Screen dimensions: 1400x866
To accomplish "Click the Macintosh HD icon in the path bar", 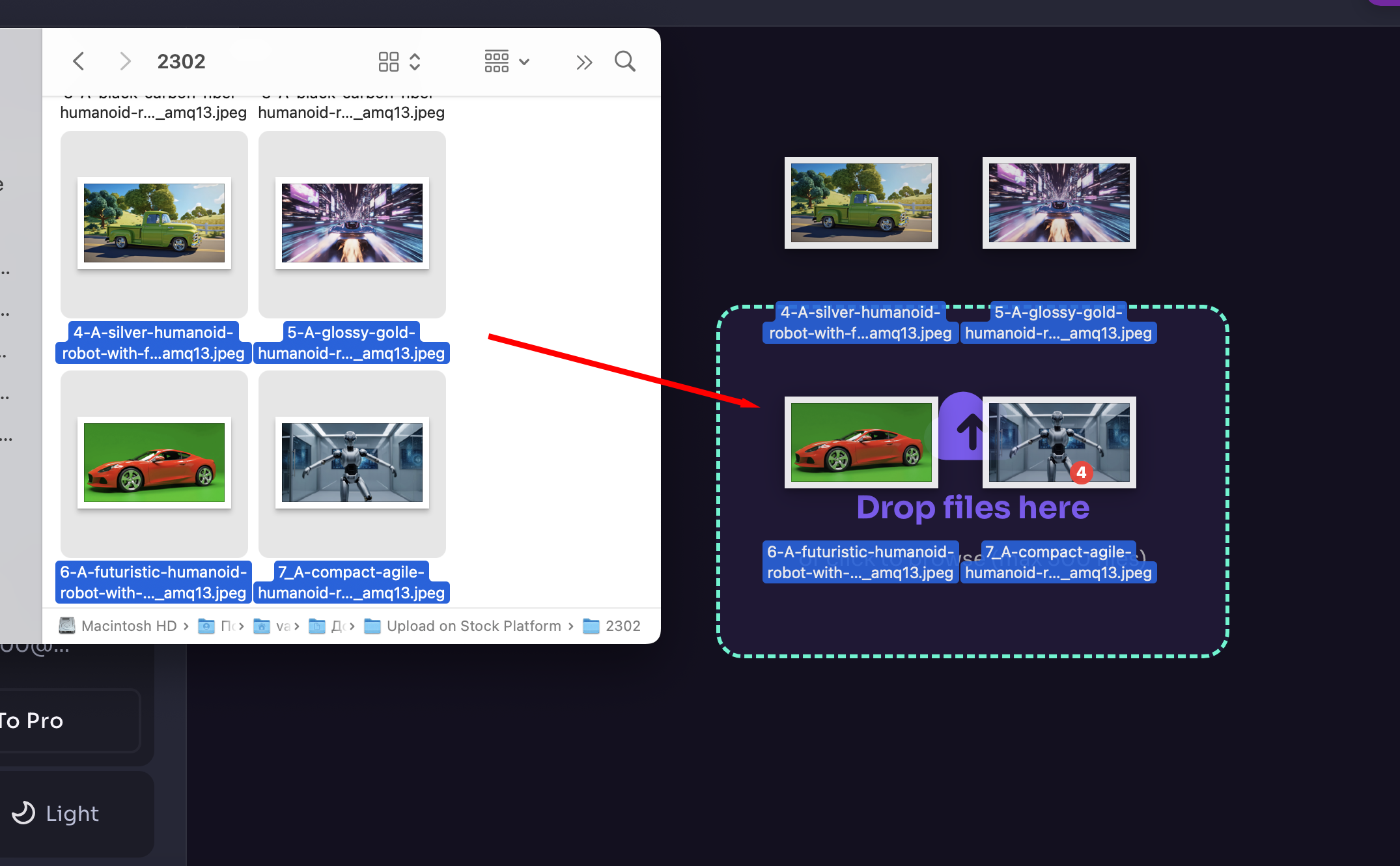I will (67, 626).
